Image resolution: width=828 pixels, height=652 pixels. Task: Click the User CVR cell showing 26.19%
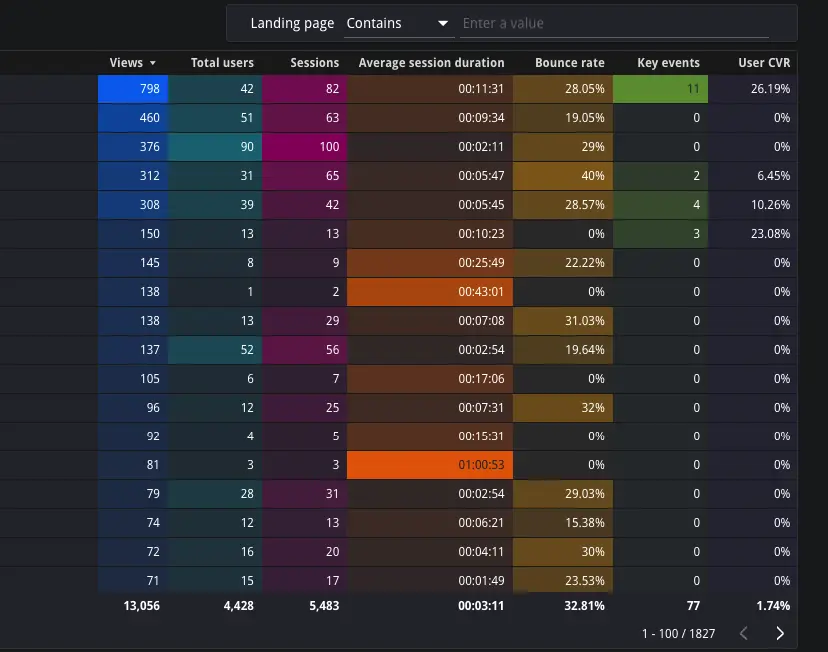point(753,89)
